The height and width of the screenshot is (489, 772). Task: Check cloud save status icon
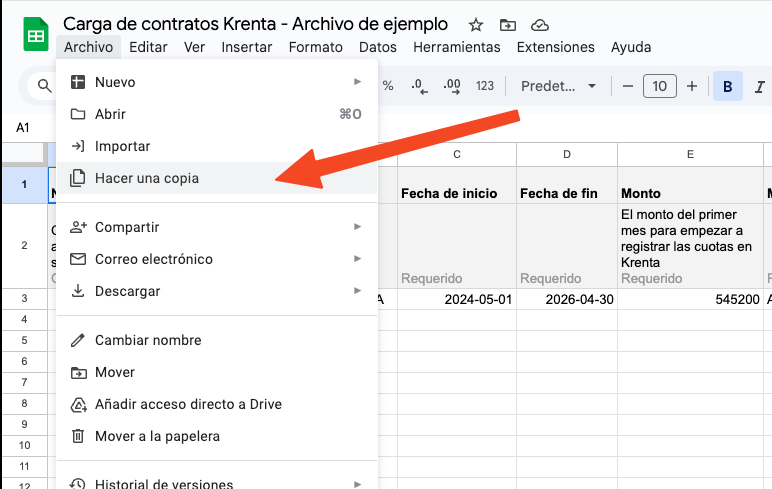pyautogui.click(x=540, y=25)
